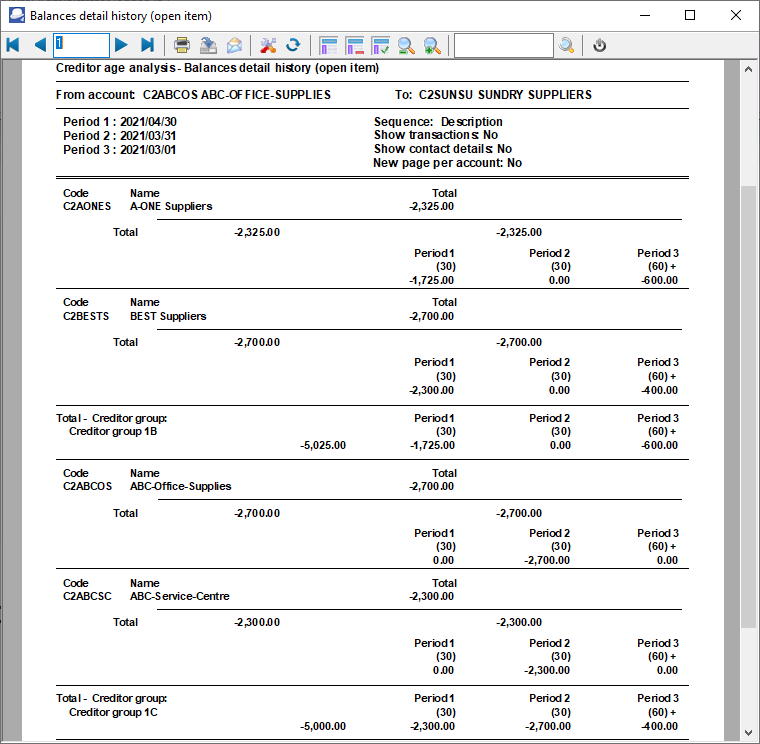This screenshot has width=760, height=744.
Task: Click the vertical scrollbar up arrow
Action: coord(748,69)
